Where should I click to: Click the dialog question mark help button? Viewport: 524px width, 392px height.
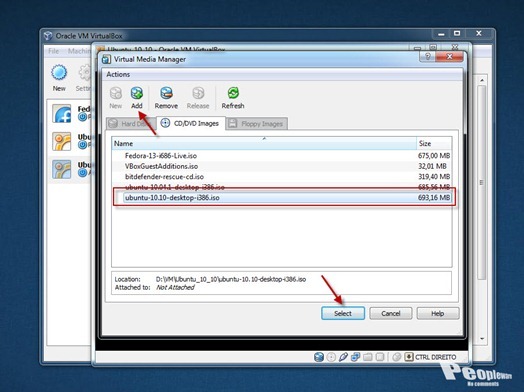coord(428,56)
